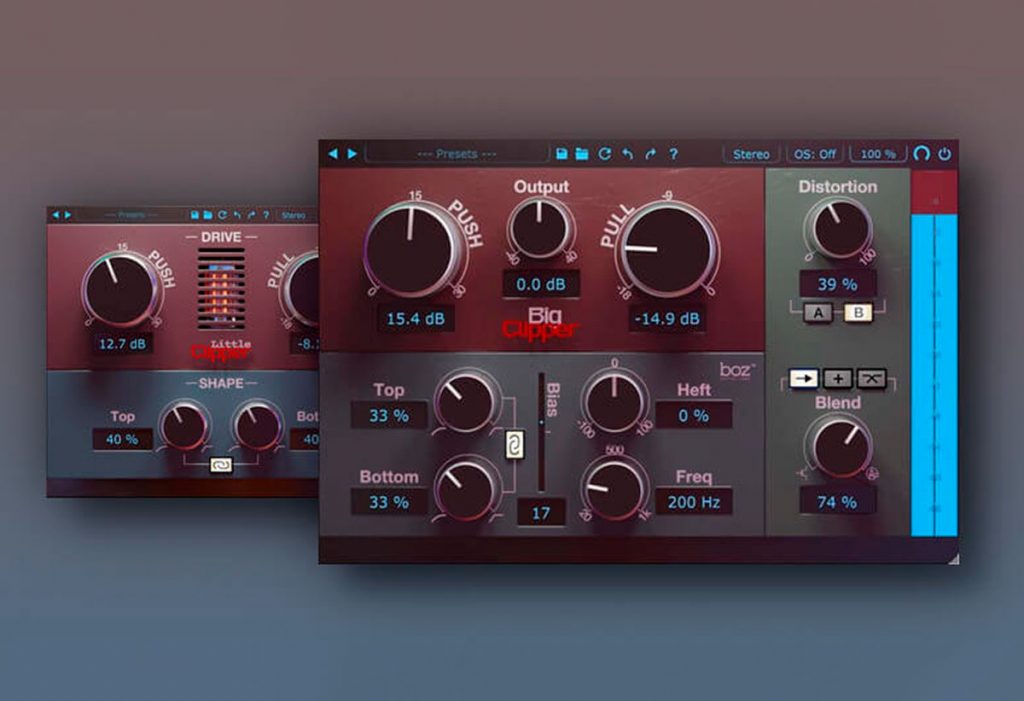
Task: Go to previous preset in Big Clipper
Action: pyautogui.click(x=333, y=154)
